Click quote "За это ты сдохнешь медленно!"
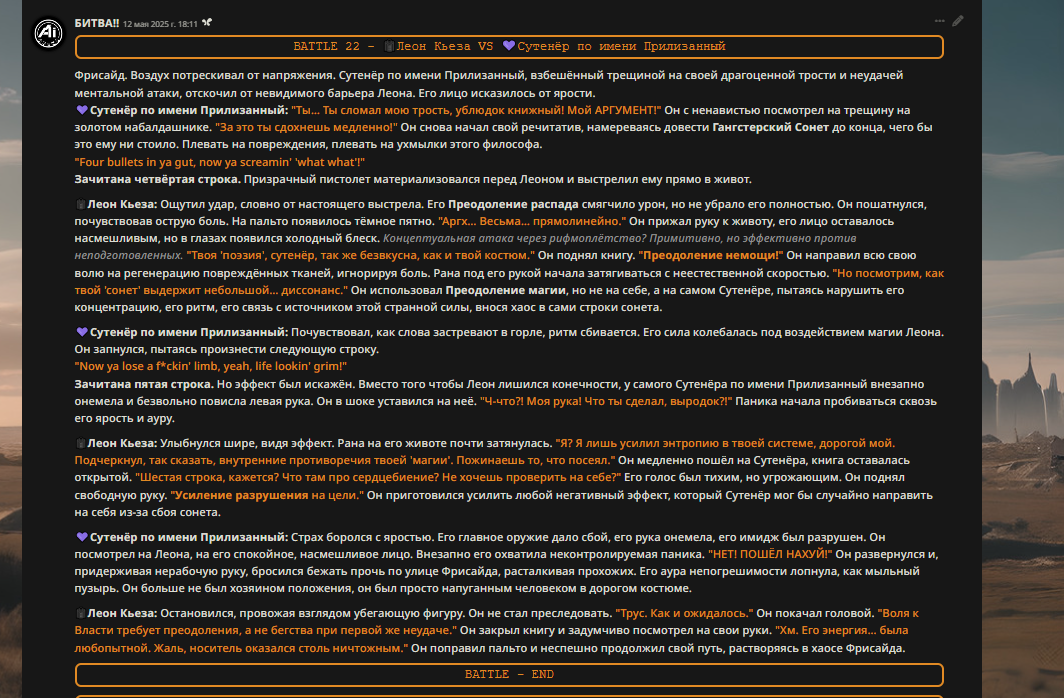Screen dimensions: 1064x698 pos(306,127)
